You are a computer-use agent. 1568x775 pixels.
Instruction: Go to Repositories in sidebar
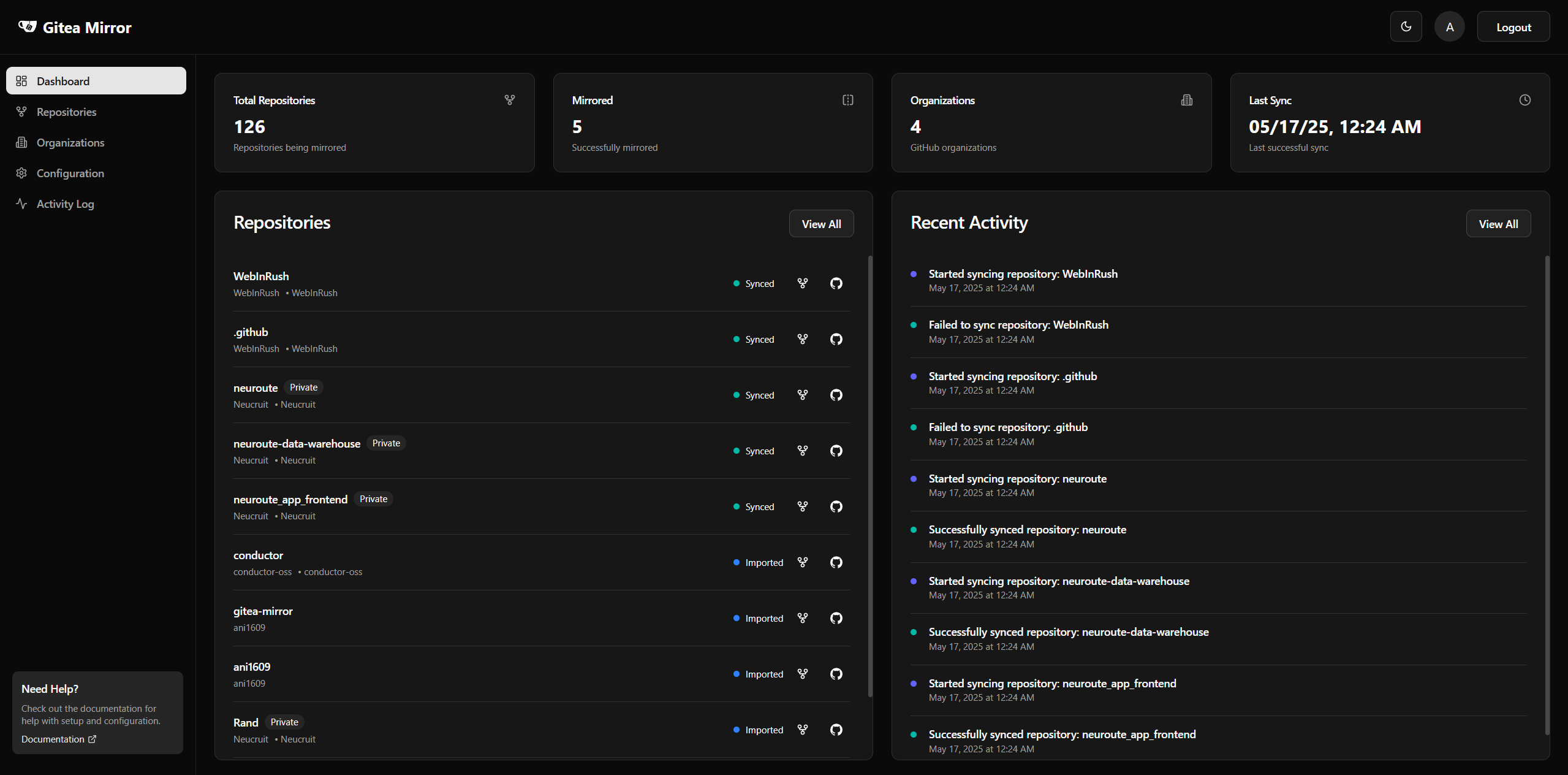pyautogui.click(x=66, y=112)
